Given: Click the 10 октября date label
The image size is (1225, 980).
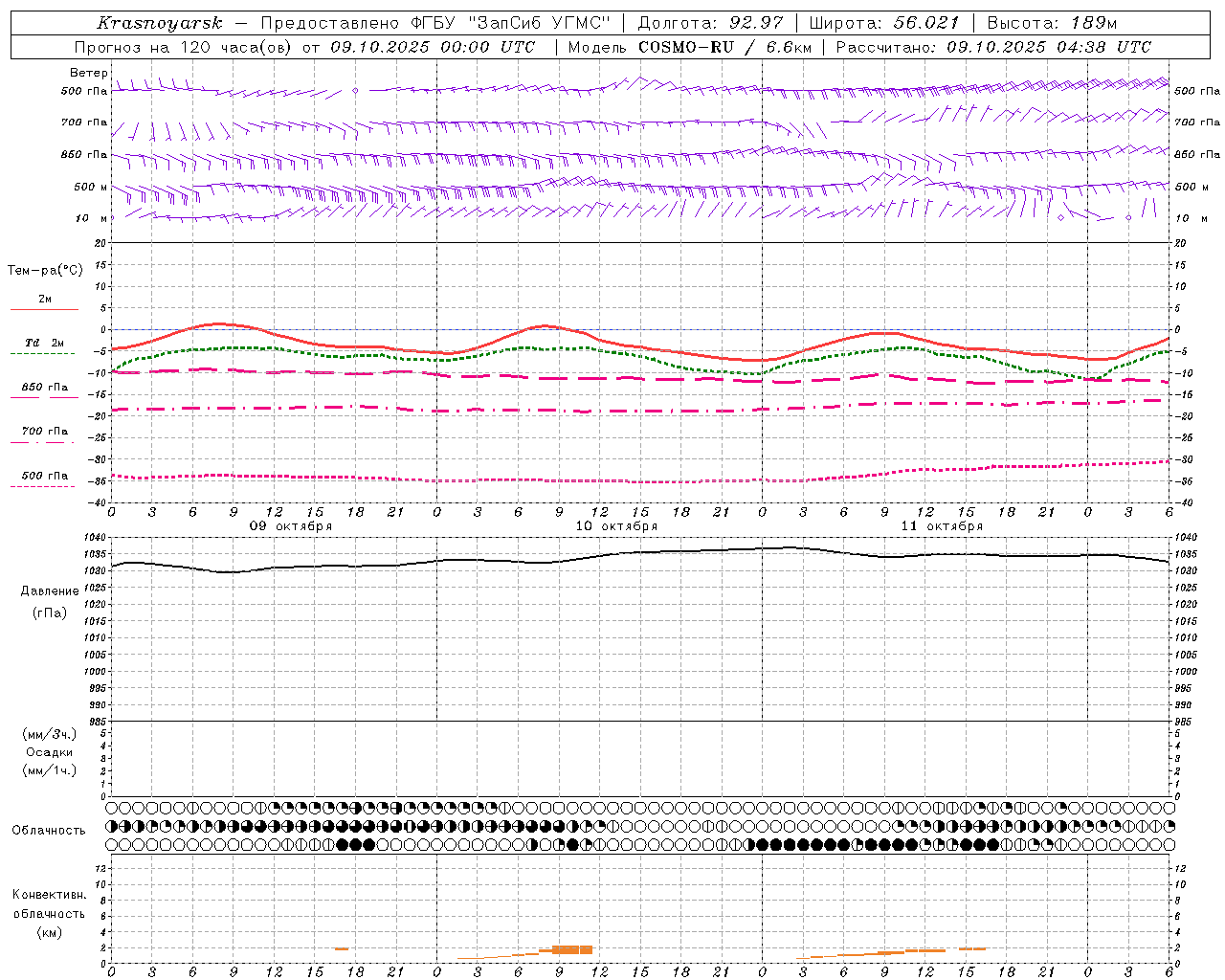Looking at the screenshot, I should coord(616,526).
